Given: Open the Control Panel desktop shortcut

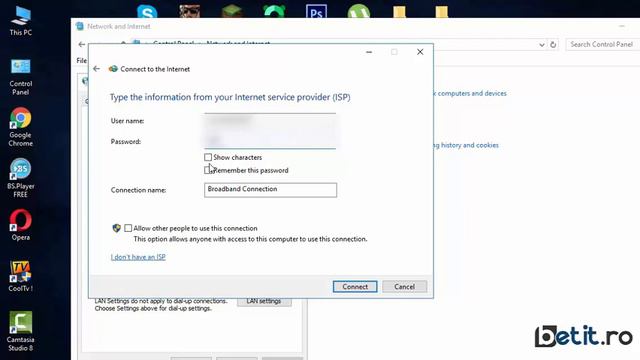Looking at the screenshot, I should coord(20,77).
